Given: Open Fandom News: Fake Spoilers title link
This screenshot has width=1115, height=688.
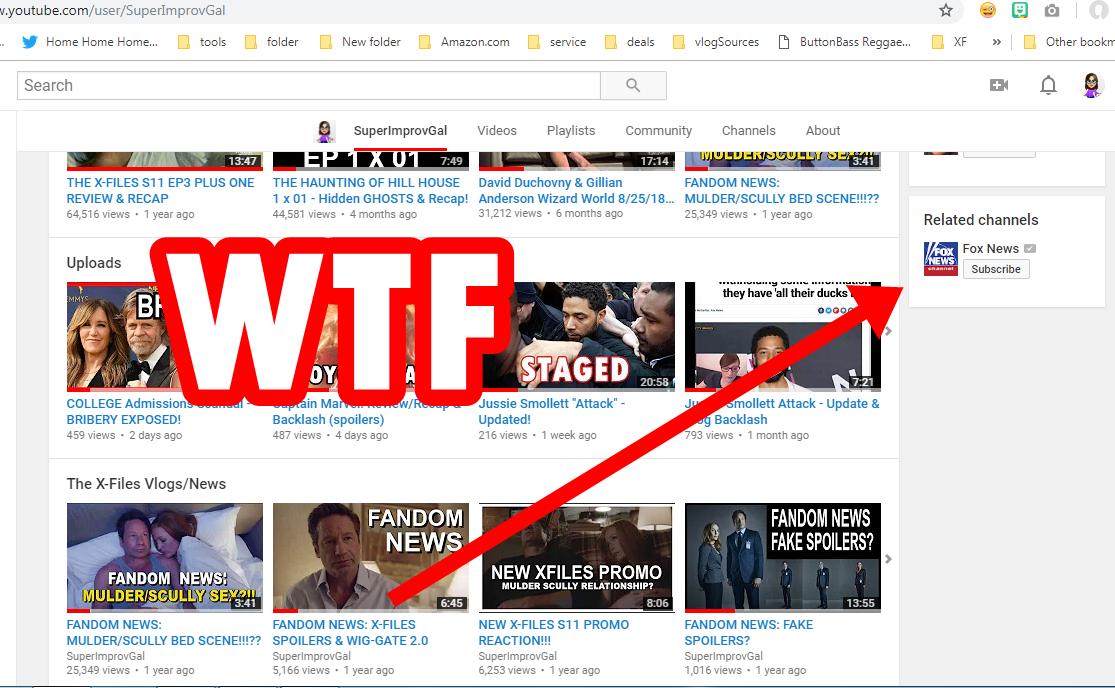Looking at the screenshot, I should tap(748, 633).
